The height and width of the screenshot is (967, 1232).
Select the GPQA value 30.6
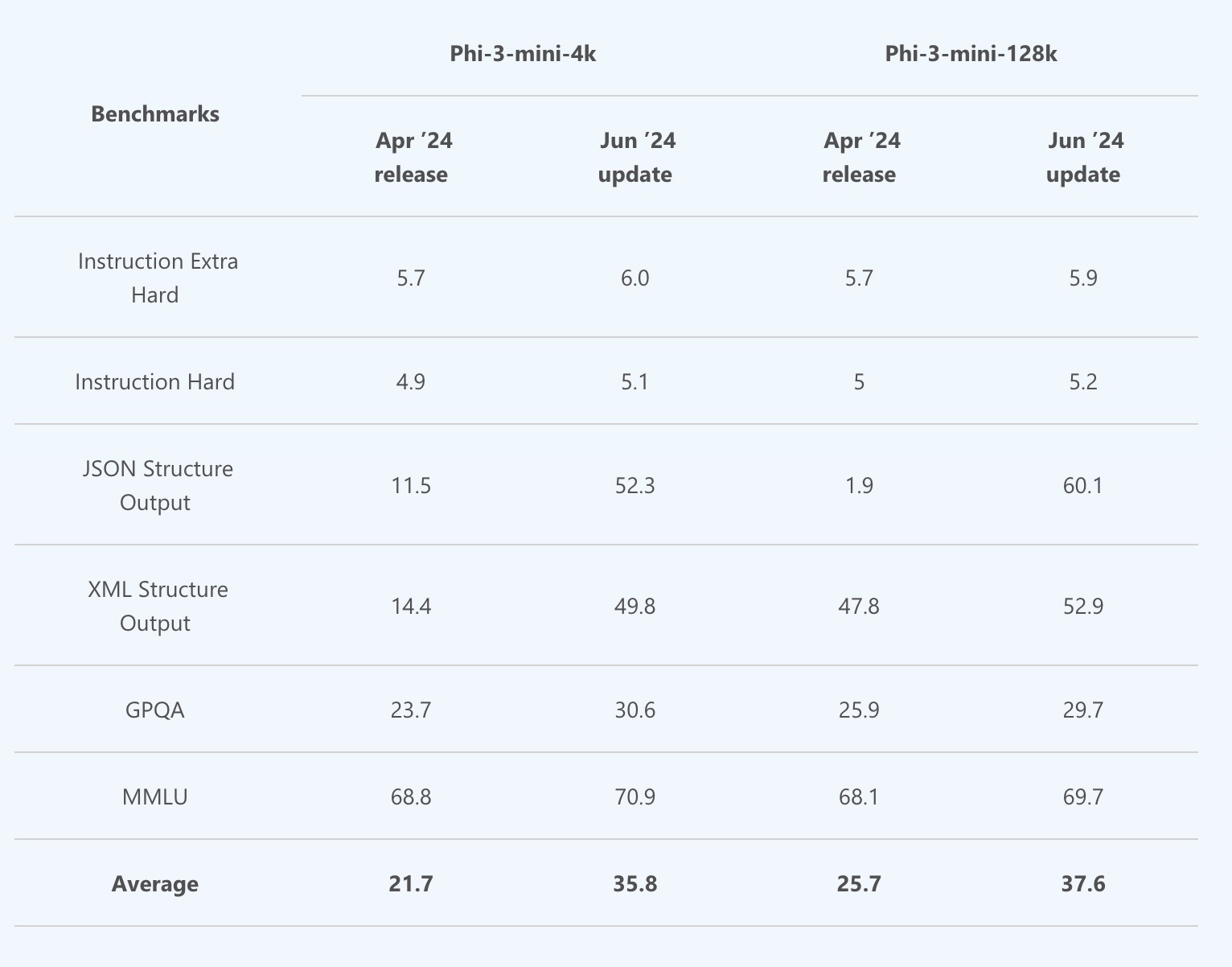click(634, 710)
